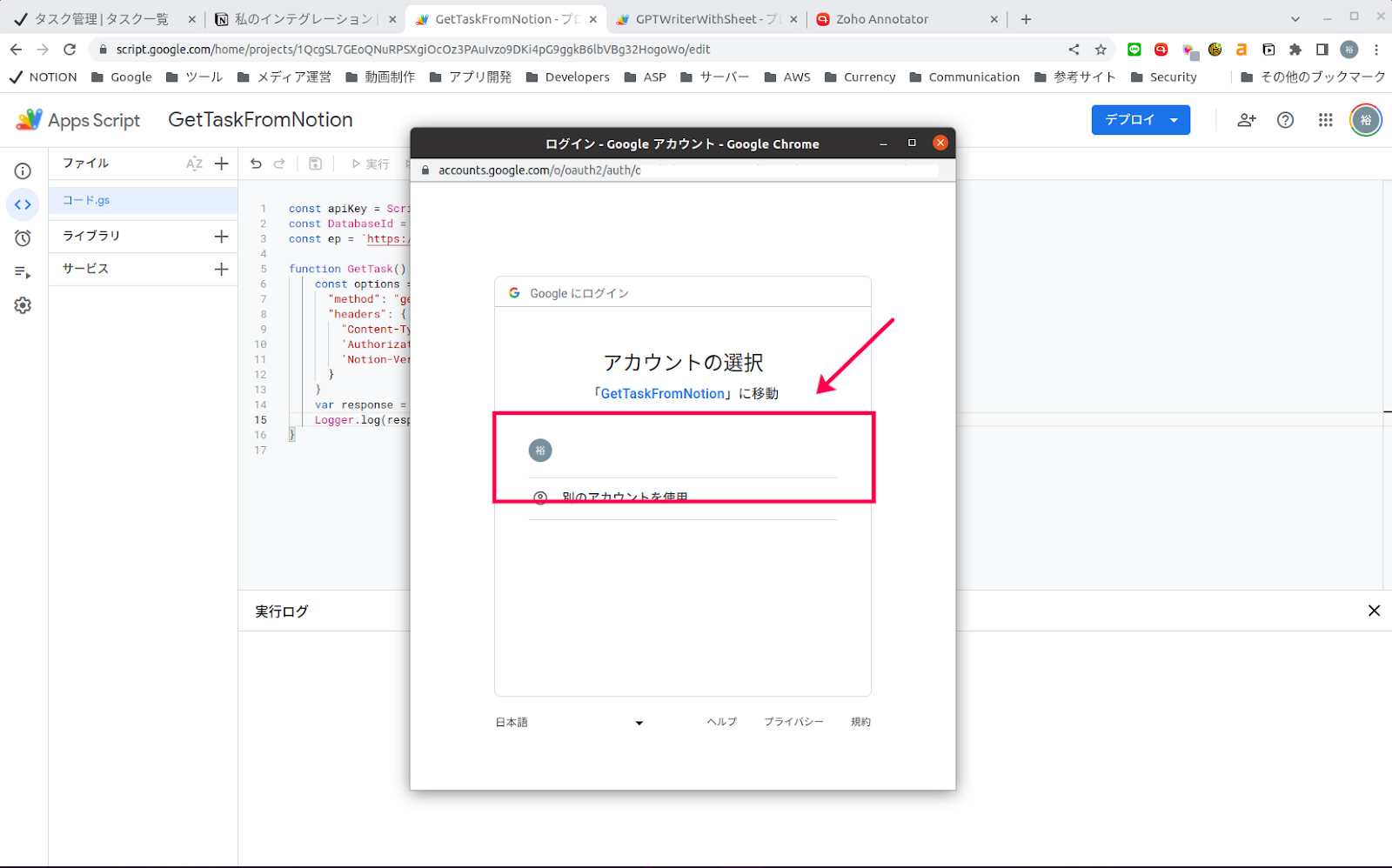The width and height of the screenshot is (1392, 868).
Task: Open ヘルプ link in login window
Action: [x=721, y=722]
